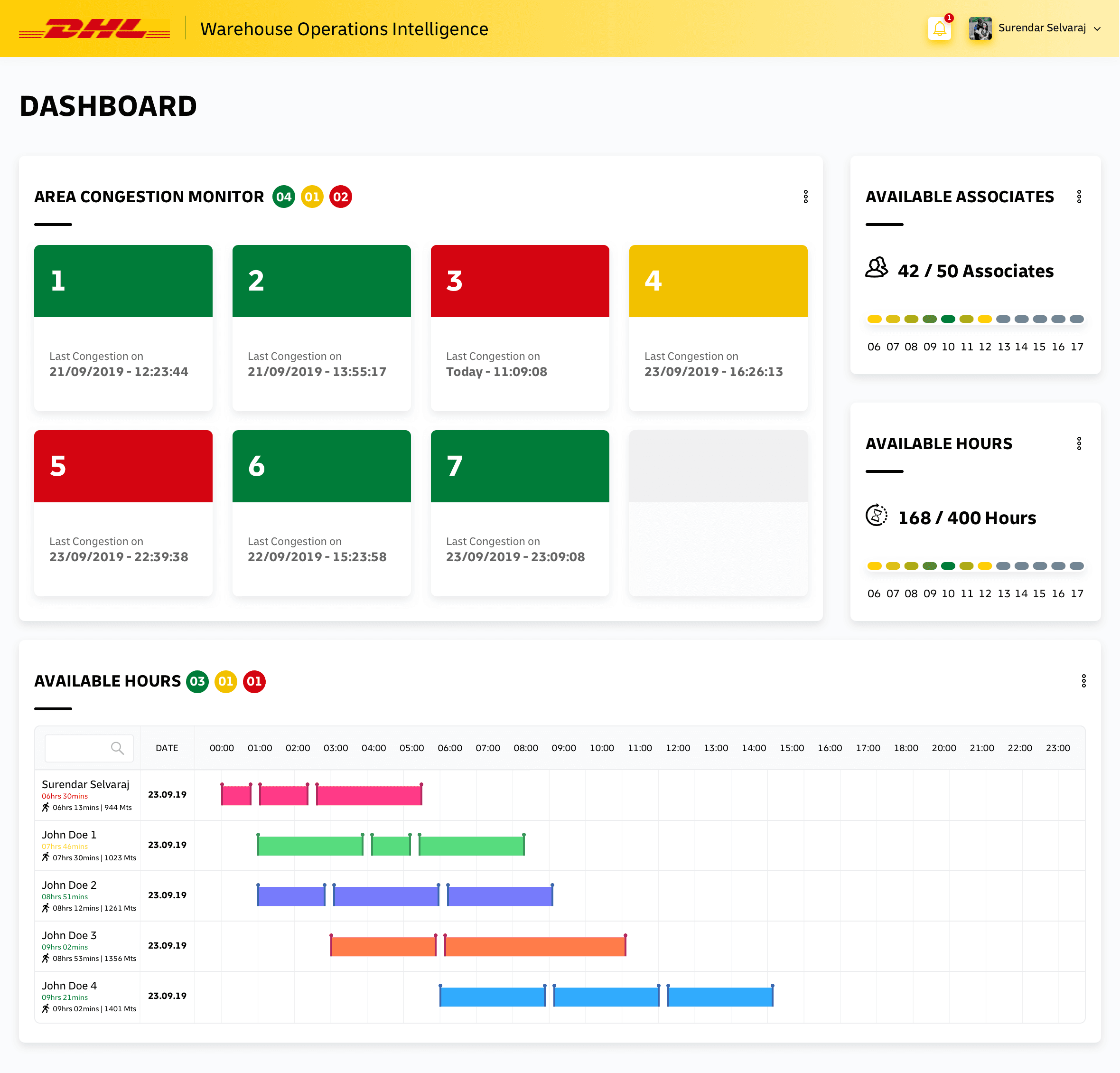Click walking icon in John Doe 2 row
Image resolution: width=1120 pixels, height=1073 pixels.
(x=46, y=908)
